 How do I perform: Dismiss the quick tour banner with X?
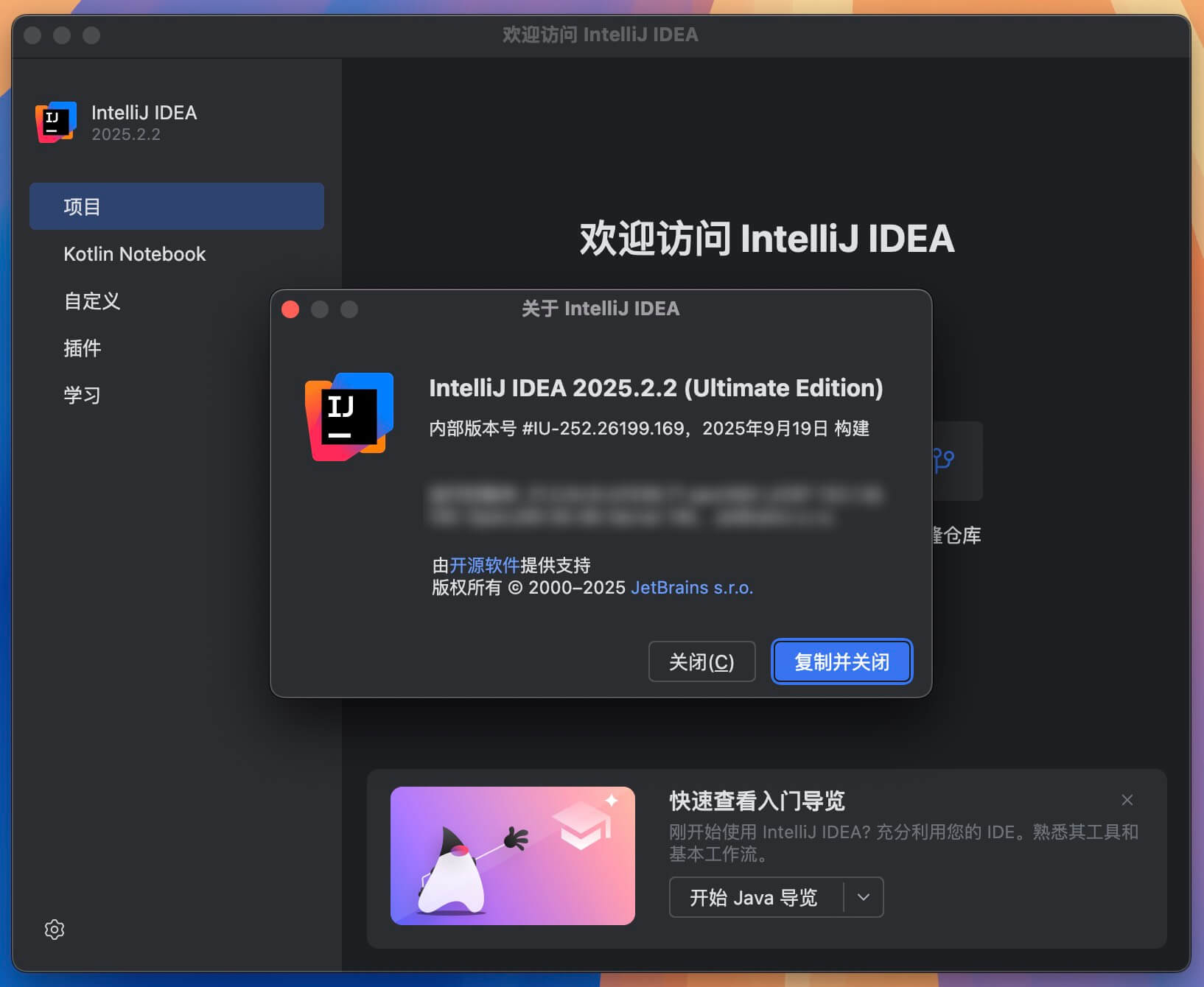click(1127, 800)
